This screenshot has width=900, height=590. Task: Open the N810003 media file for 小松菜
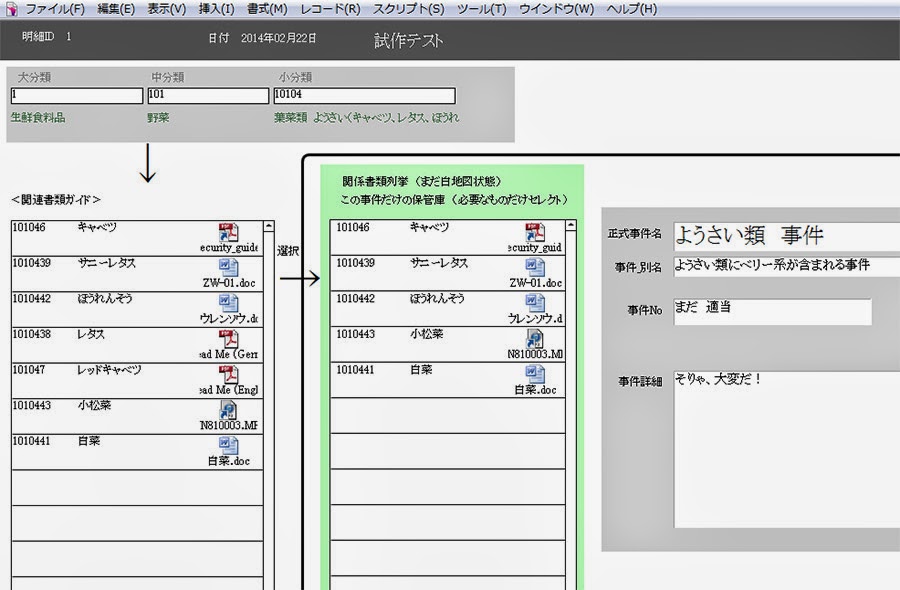pyautogui.click(x=229, y=409)
